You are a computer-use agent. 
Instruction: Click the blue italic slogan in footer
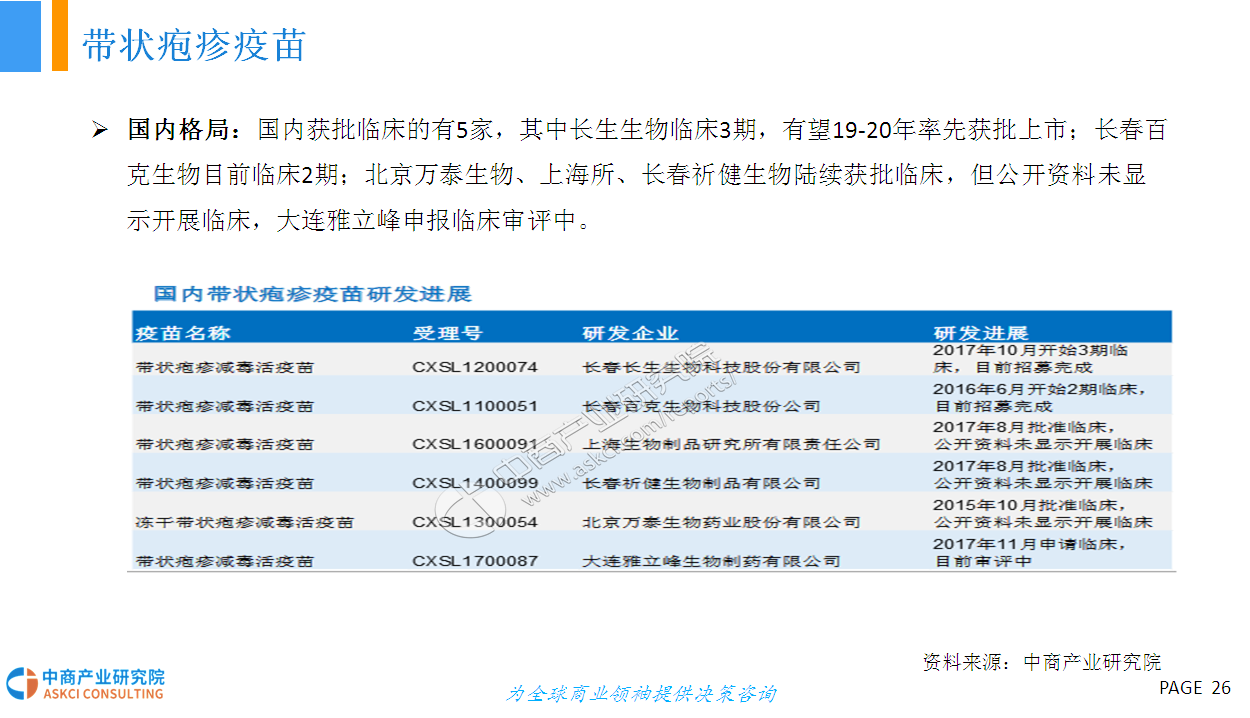640,694
